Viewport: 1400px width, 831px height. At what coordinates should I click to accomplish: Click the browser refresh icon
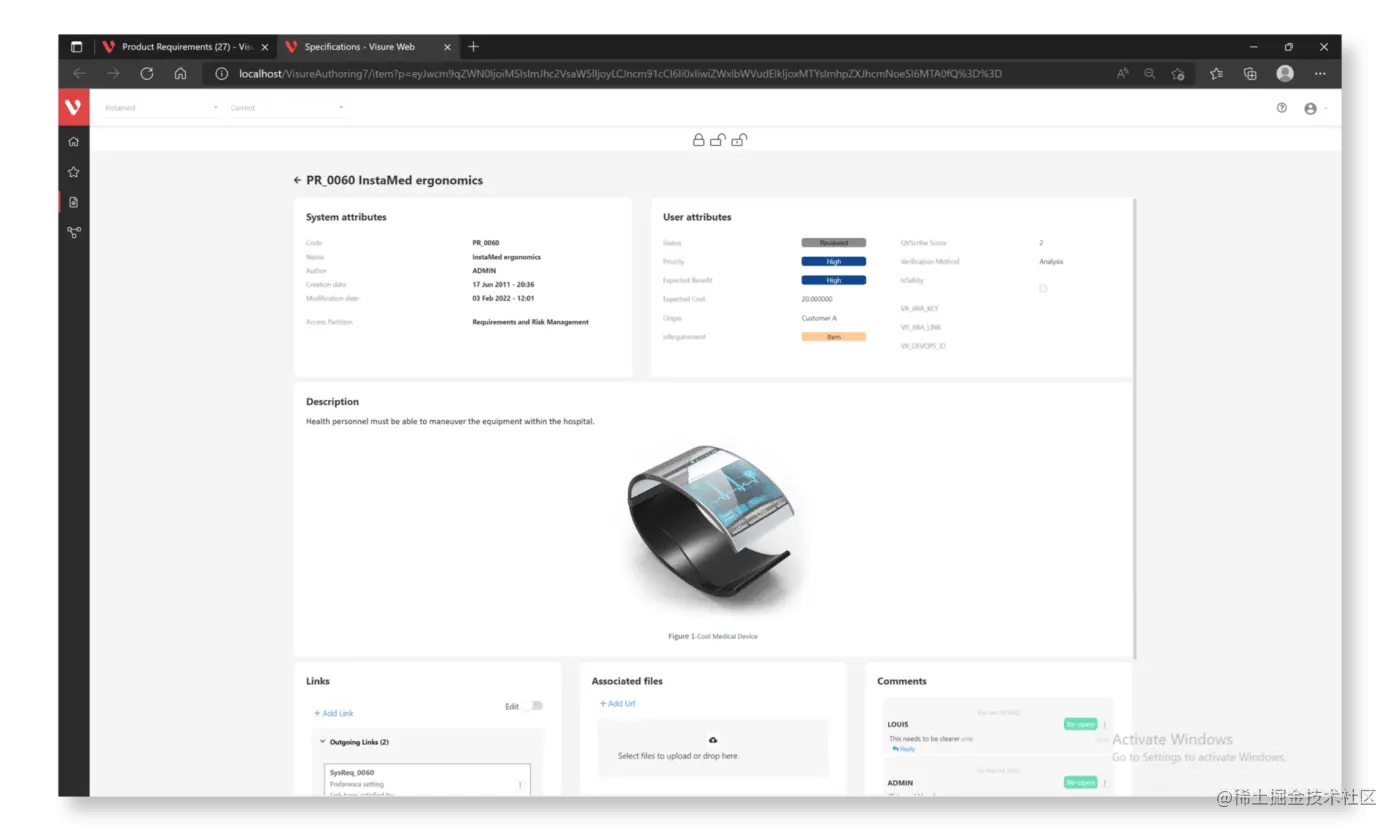pos(147,73)
